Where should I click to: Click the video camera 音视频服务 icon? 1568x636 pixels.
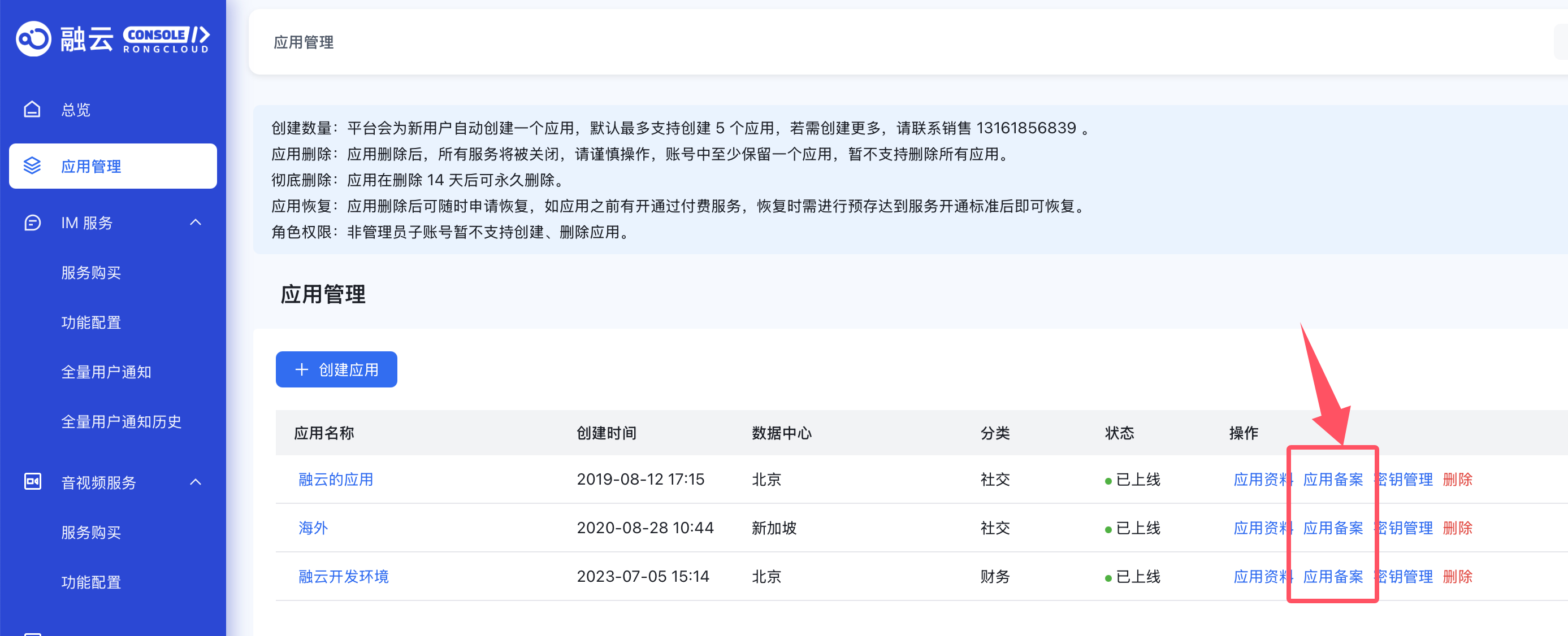[x=32, y=482]
